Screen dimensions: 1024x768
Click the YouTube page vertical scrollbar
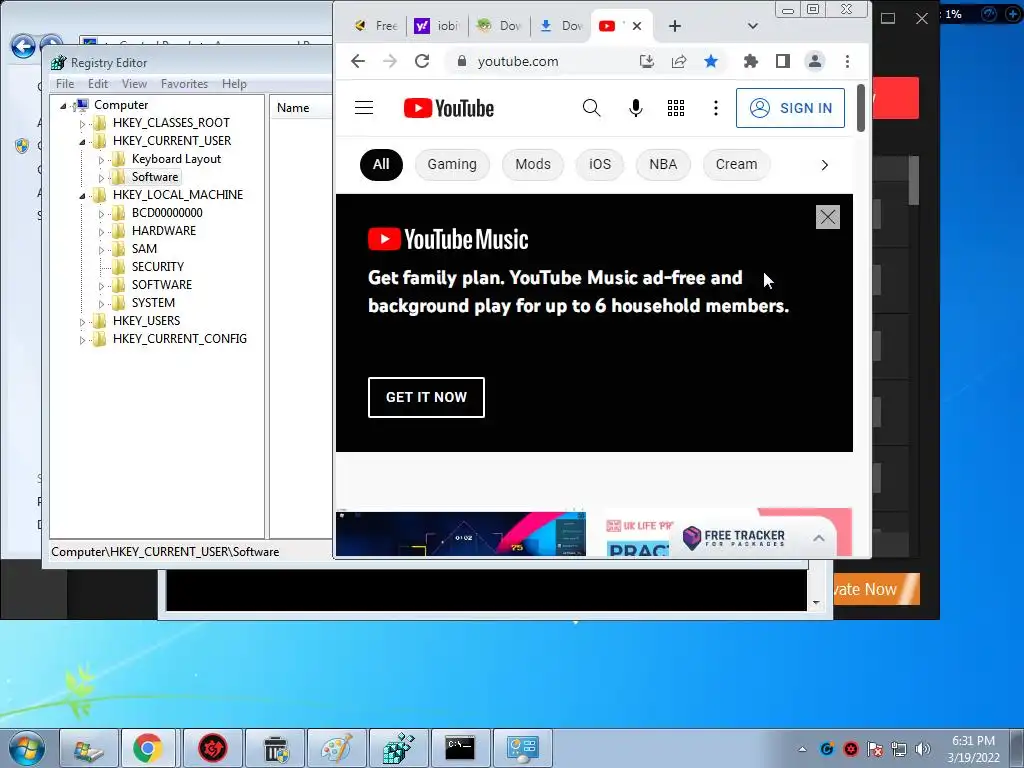(861, 108)
